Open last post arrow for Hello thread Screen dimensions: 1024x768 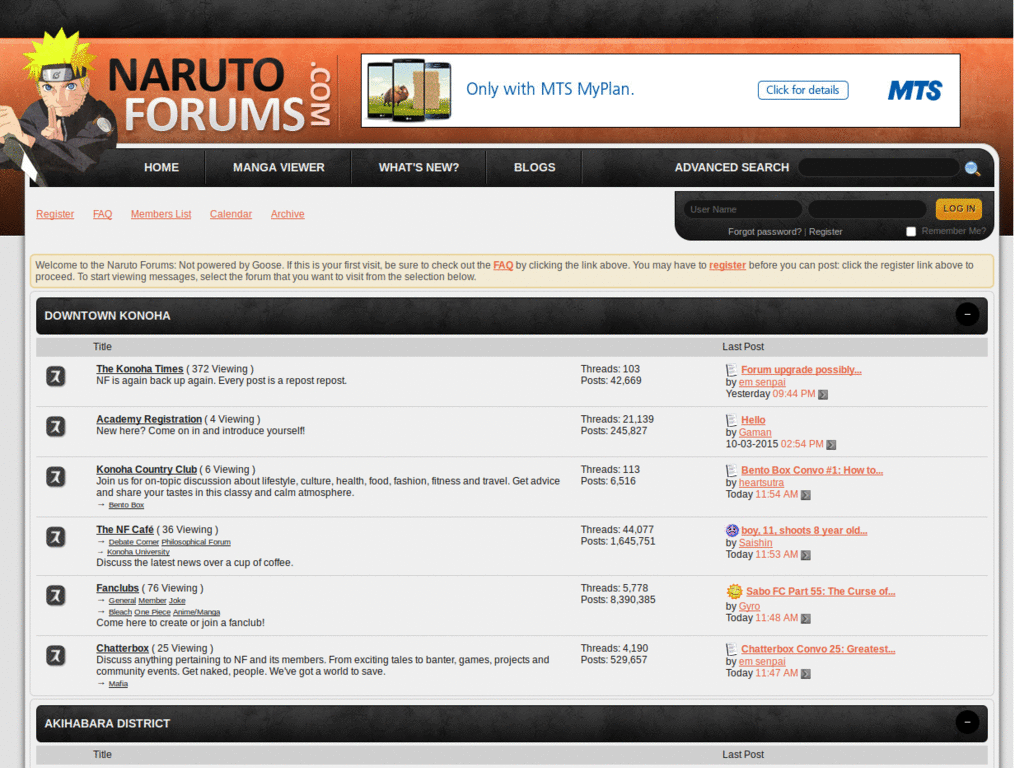coord(831,444)
